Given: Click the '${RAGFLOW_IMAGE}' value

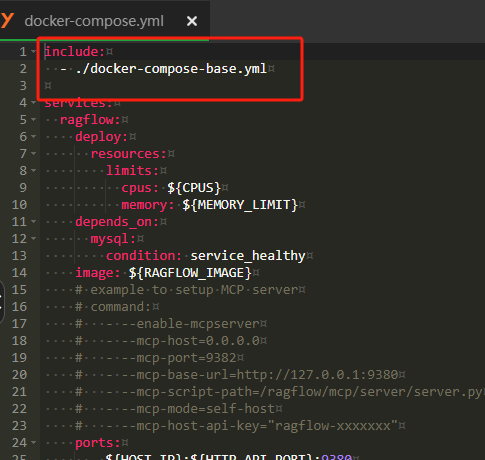Looking at the screenshot, I should pyautogui.click(x=190, y=273).
